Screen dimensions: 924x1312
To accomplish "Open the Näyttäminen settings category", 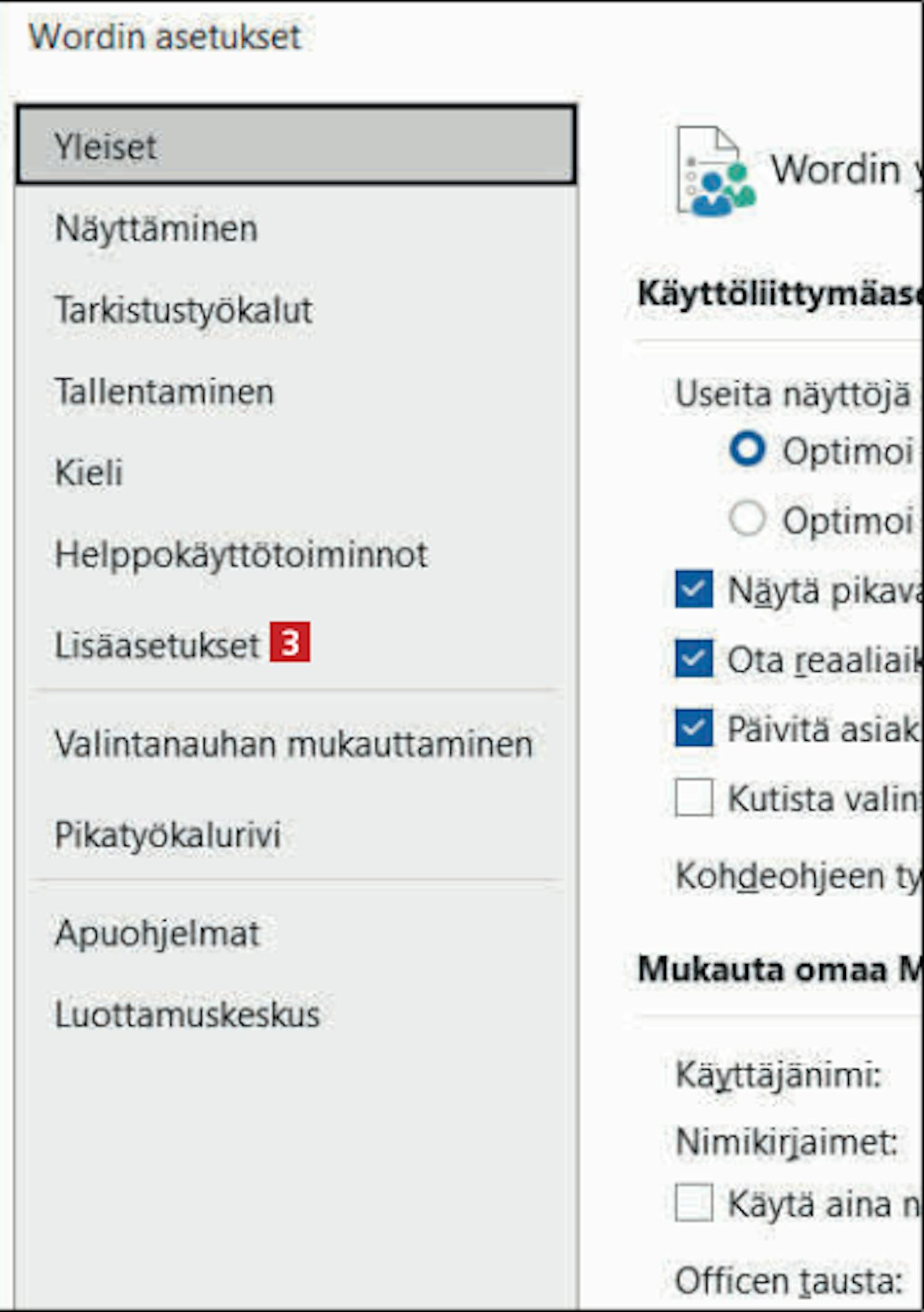I will (x=296, y=229).
